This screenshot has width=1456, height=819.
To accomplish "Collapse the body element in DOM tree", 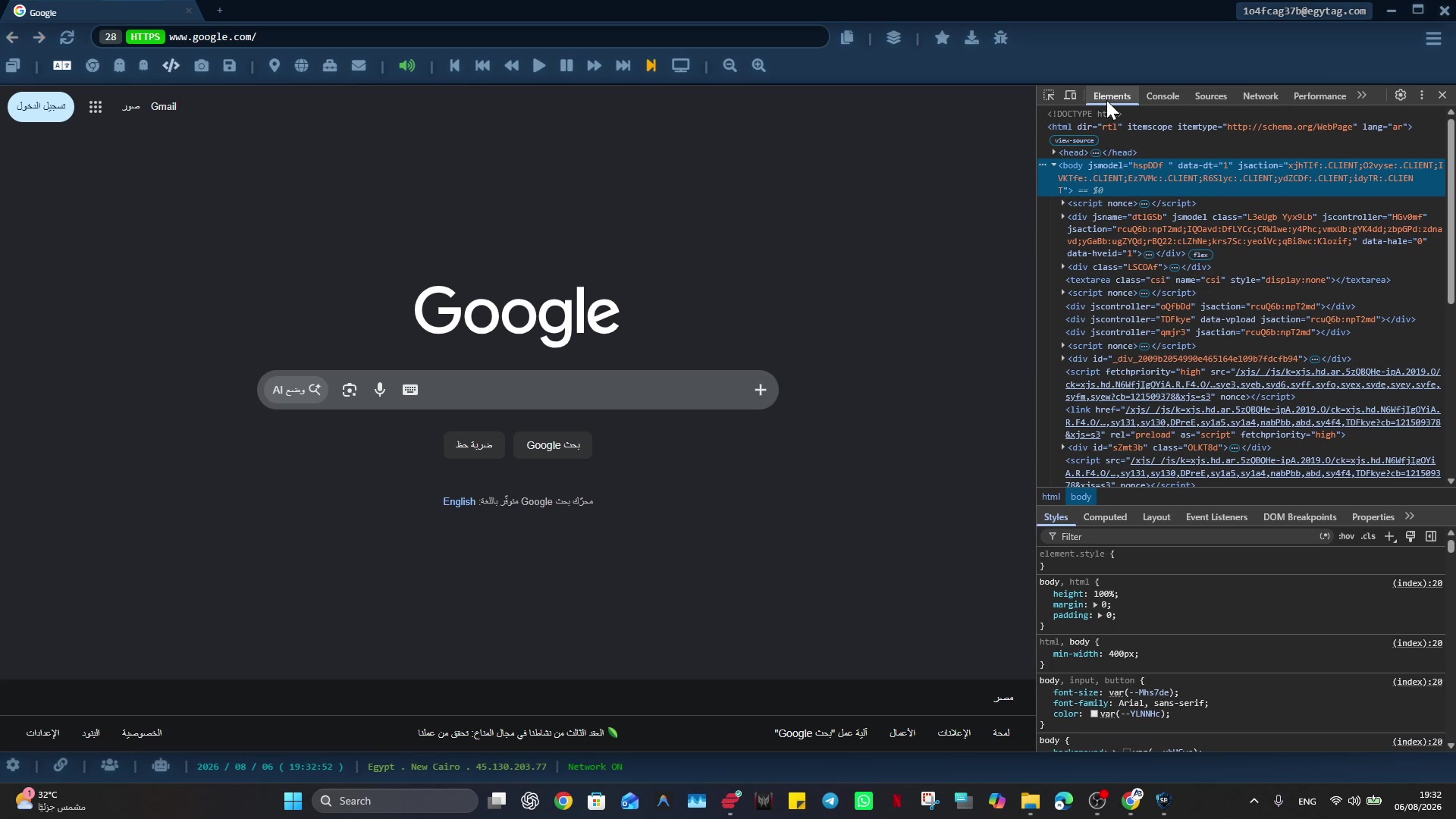I will [x=1054, y=165].
